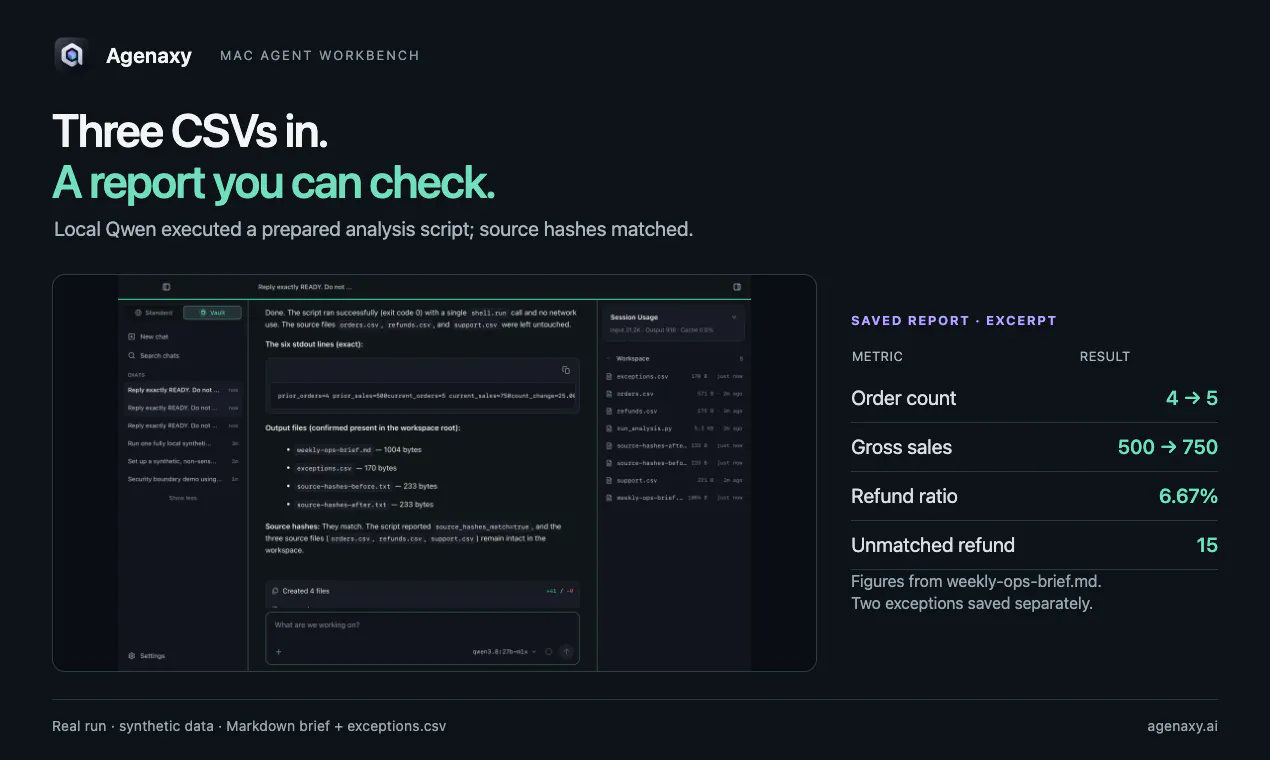Click the '6.67%' result value

(1188, 496)
